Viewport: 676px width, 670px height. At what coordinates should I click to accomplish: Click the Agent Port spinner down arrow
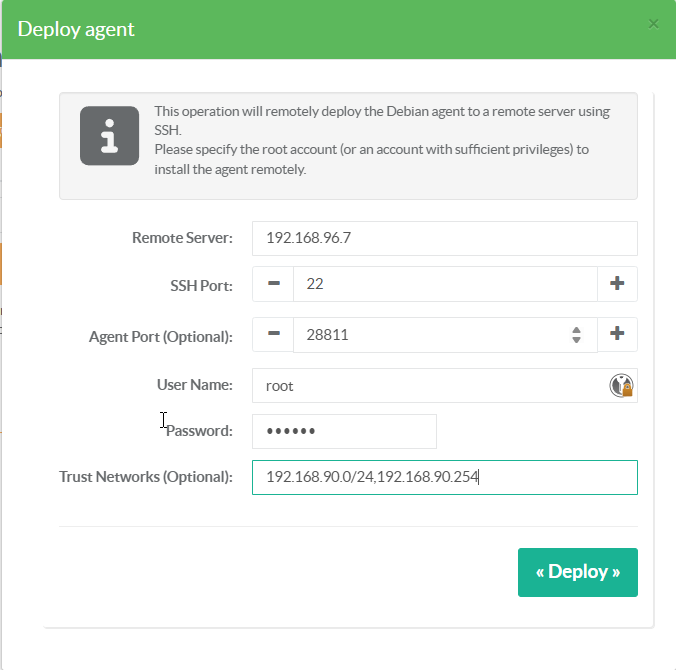click(576, 341)
